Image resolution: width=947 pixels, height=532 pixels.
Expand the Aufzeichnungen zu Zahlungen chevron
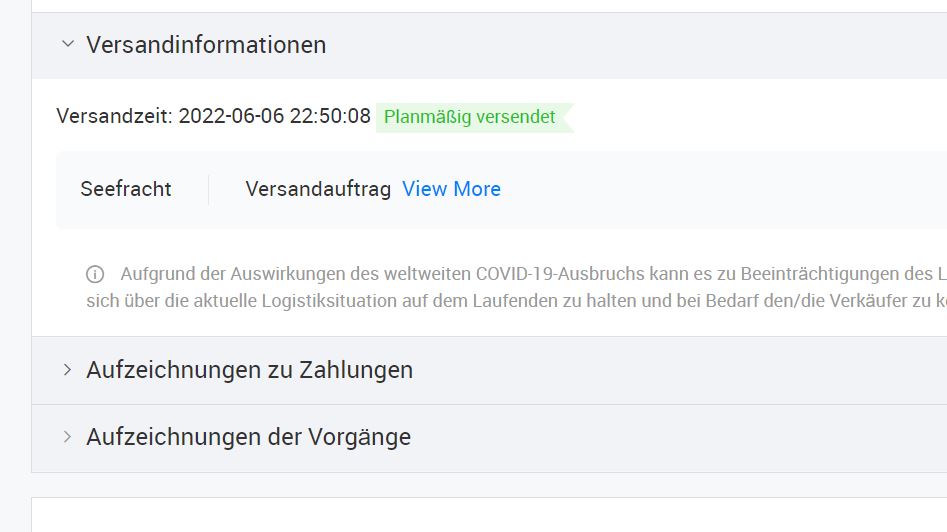[68, 370]
